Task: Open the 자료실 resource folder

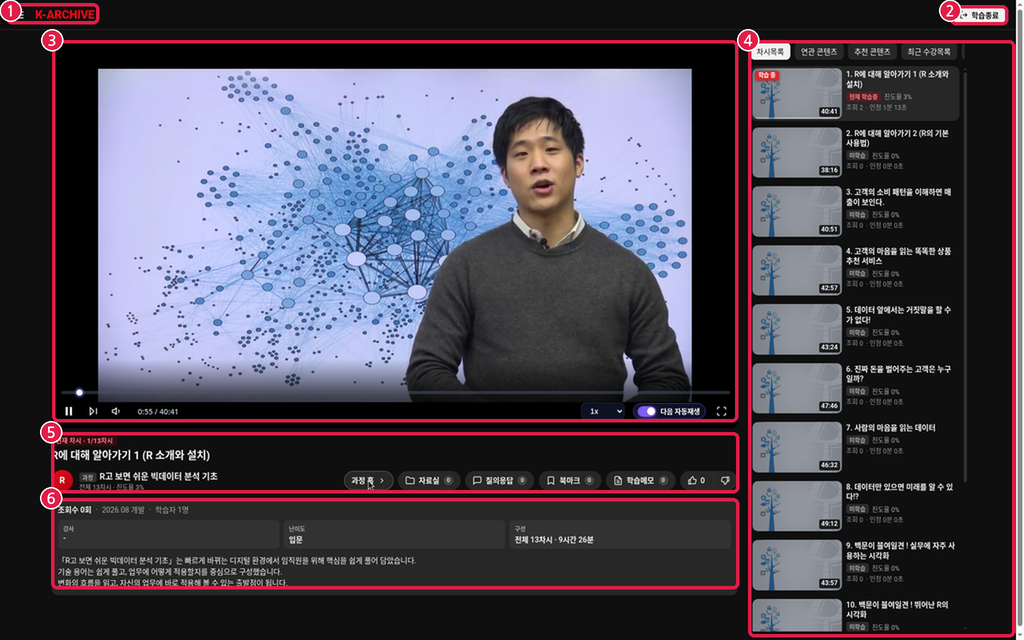Action: click(x=428, y=480)
